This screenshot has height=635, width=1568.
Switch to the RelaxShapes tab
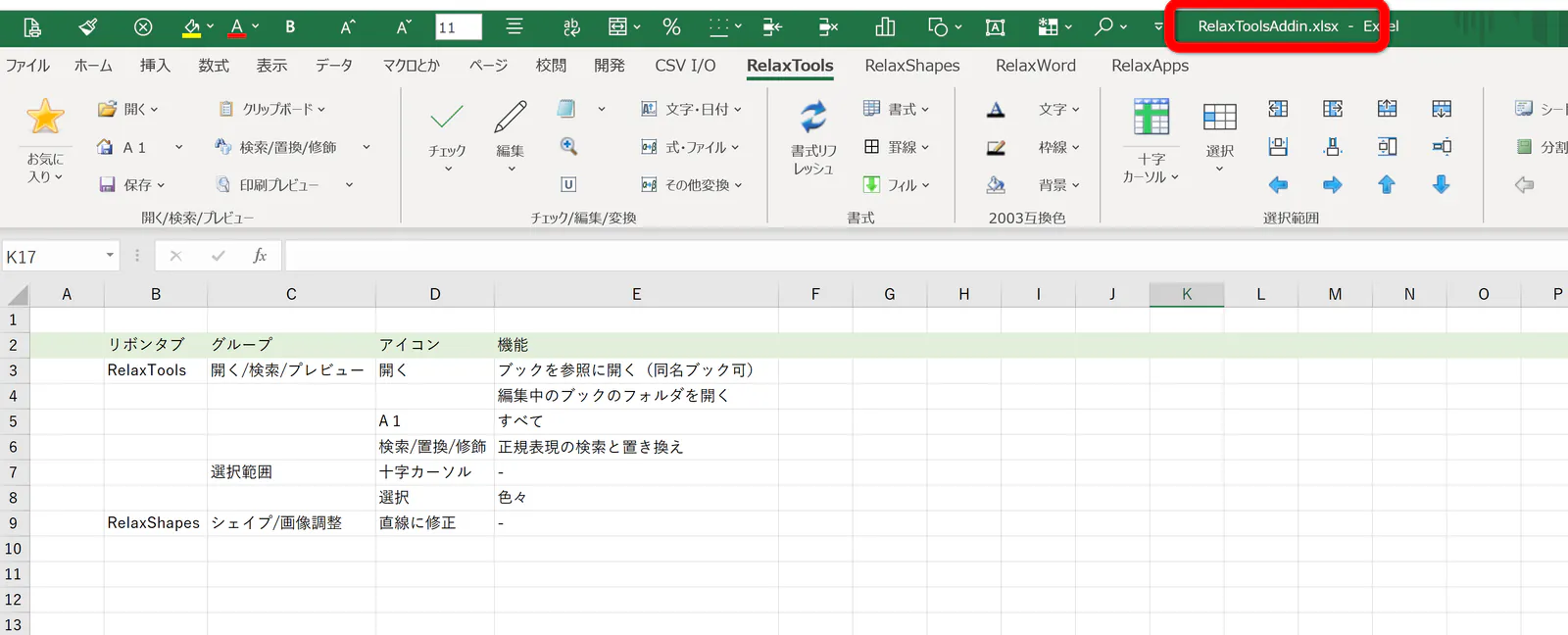click(x=912, y=66)
